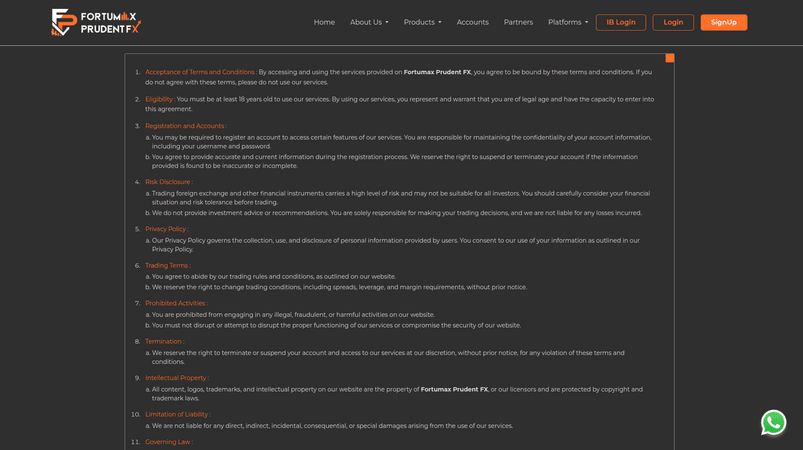Click the Acceptance of Terms and Conditions heading
Image resolution: width=803 pixels, height=450 pixels.
click(200, 72)
